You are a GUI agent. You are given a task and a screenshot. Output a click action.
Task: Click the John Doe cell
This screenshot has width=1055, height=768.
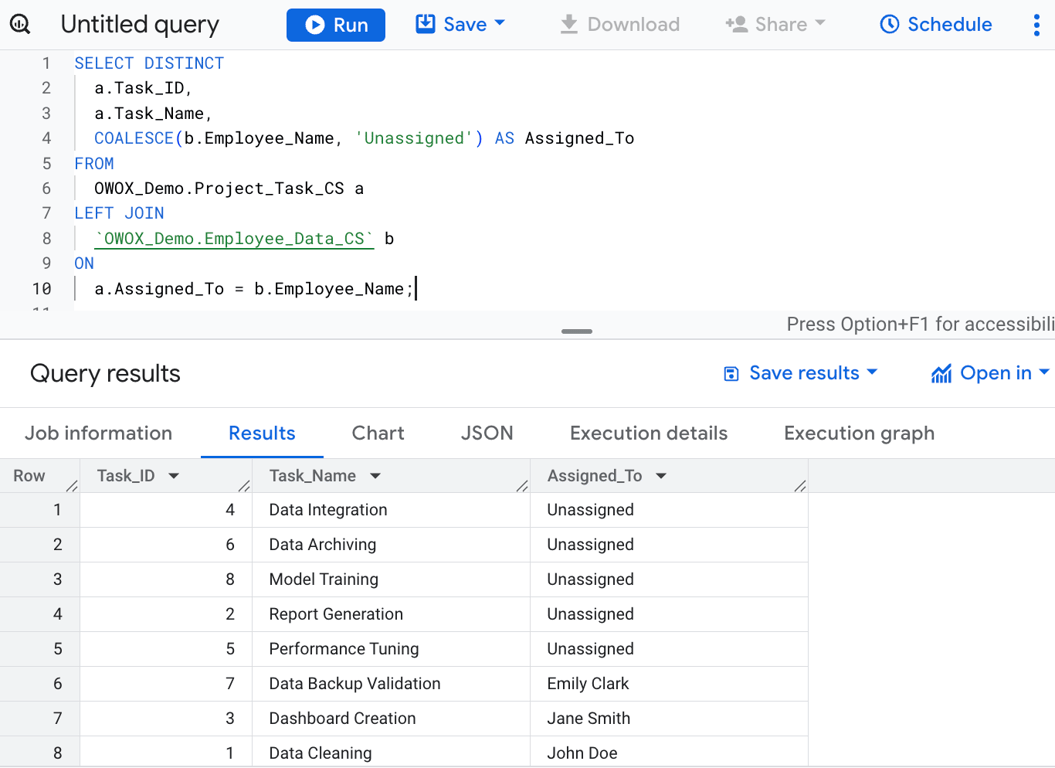coord(669,753)
